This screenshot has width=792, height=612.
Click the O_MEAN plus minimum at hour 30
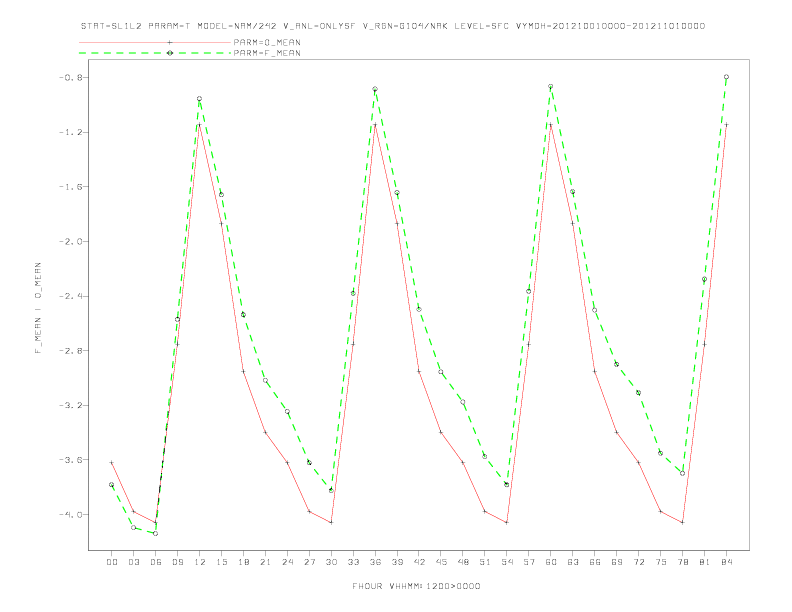coord(331,523)
